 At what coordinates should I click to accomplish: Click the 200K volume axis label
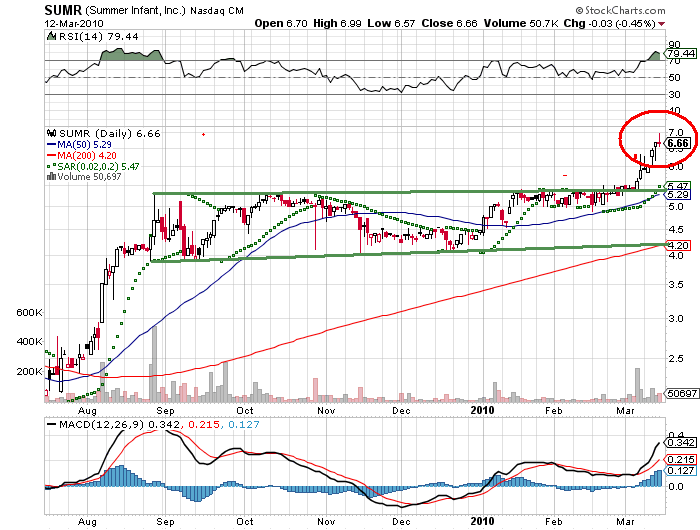click(x=29, y=371)
